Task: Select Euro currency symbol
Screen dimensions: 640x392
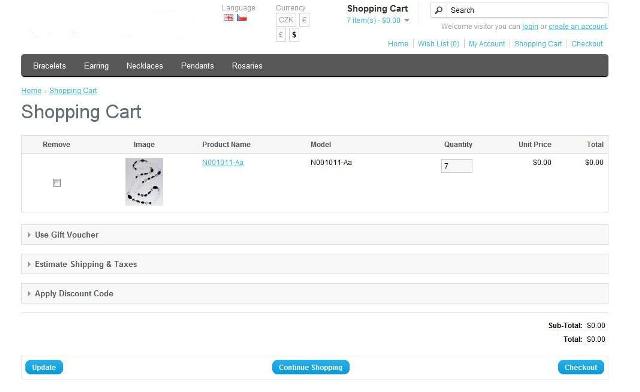Action: click(x=304, y=20)
